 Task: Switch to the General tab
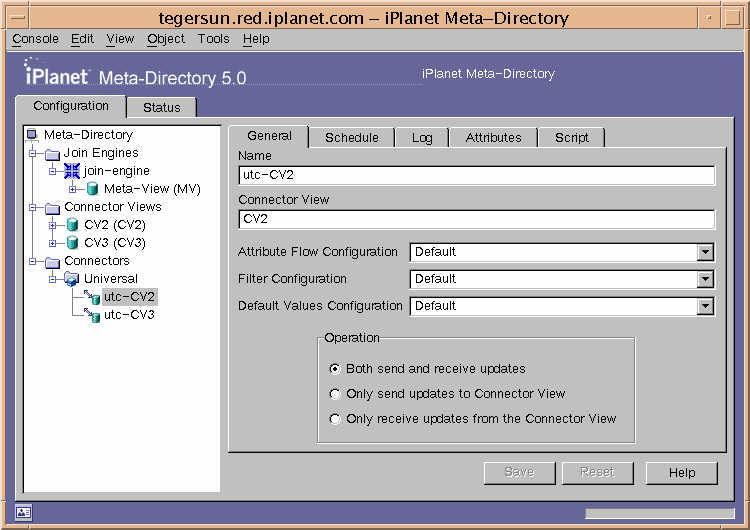coord(269,136)
